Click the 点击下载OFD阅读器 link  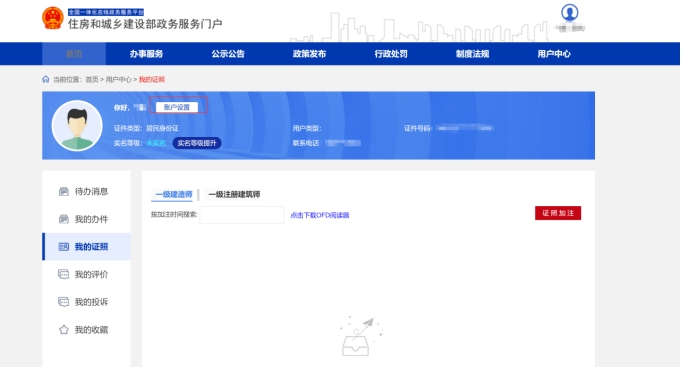point(320,215)
